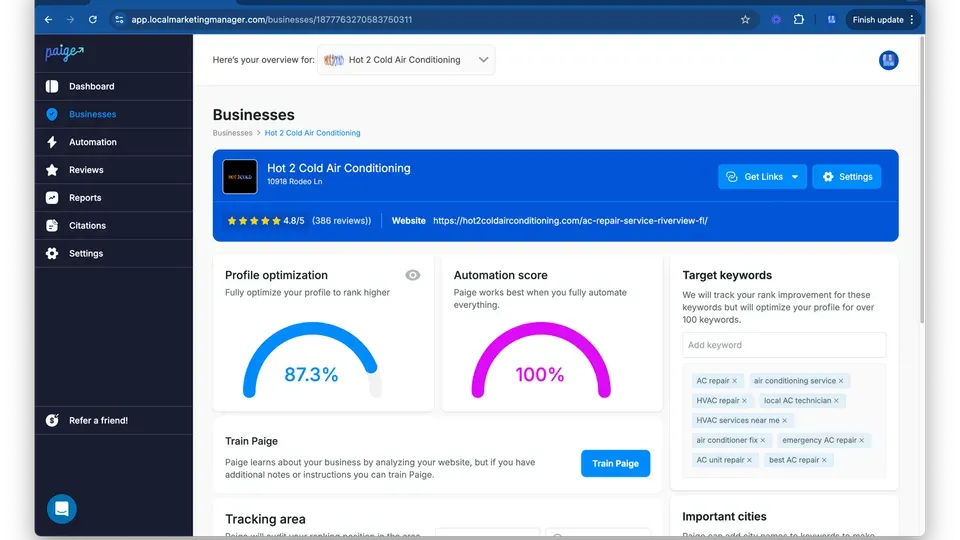The height and width of the screenshot is (540, 960).
Task: Click the Reviews star icon in sidebar
Action: [52, 170]
